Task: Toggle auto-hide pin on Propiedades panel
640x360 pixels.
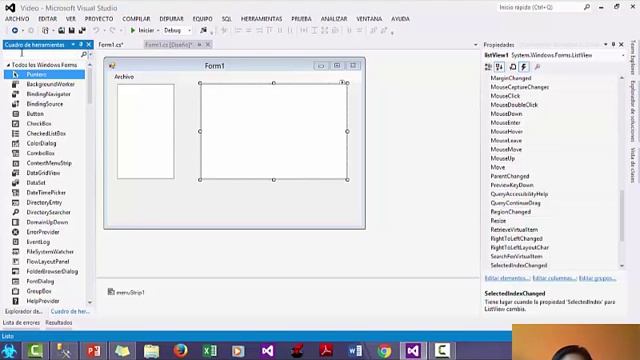Action: point(613,44)
